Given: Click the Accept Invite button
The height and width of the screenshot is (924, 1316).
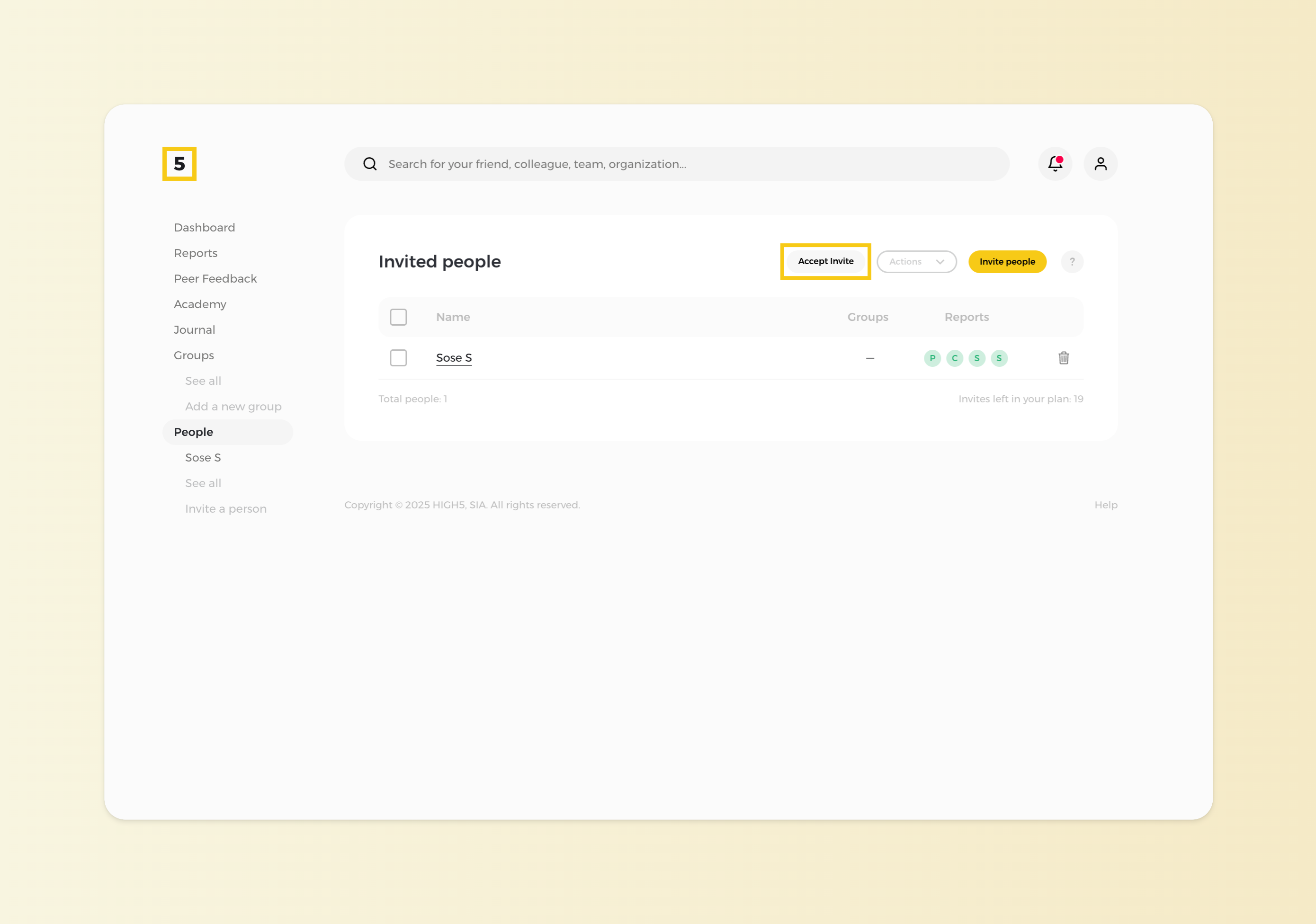Looking at the screenshot, I should click(825, 261).
